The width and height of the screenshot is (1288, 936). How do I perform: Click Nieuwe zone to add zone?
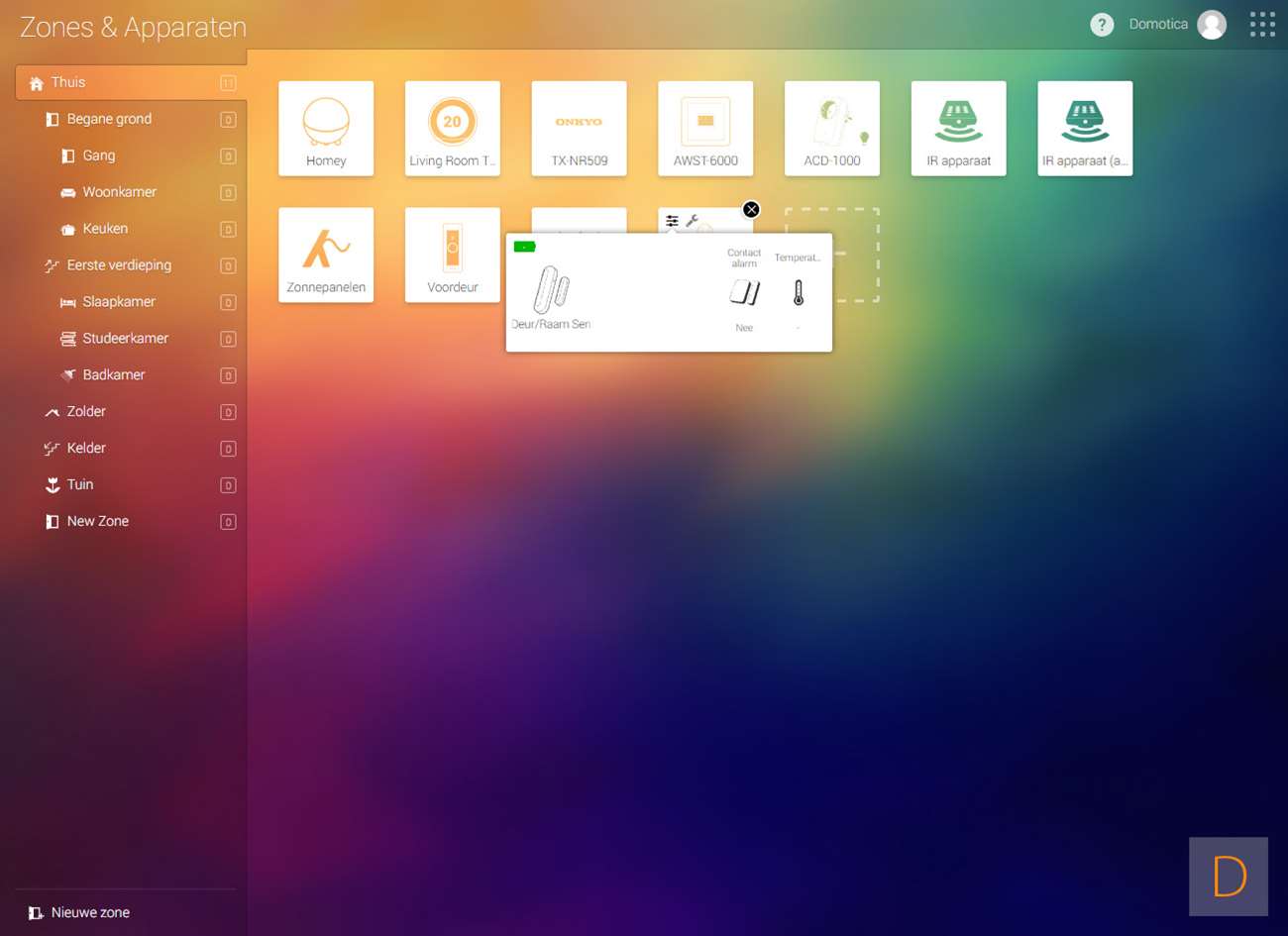89,912
